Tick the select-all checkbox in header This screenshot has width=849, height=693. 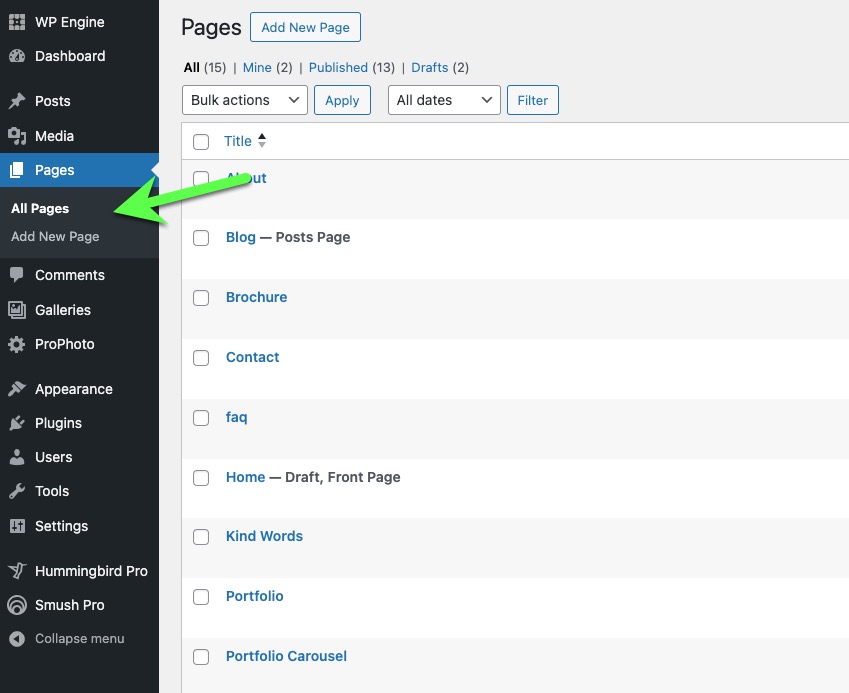[x=201, y=142]
